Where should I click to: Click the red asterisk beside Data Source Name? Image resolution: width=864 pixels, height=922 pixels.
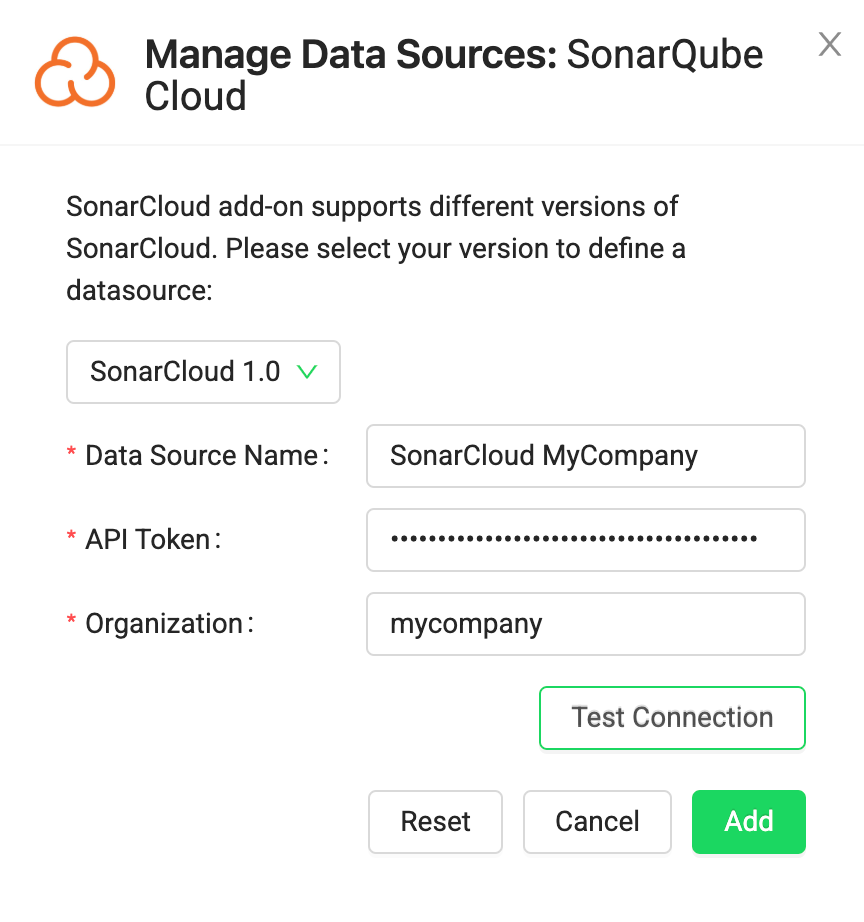point(71,456)
